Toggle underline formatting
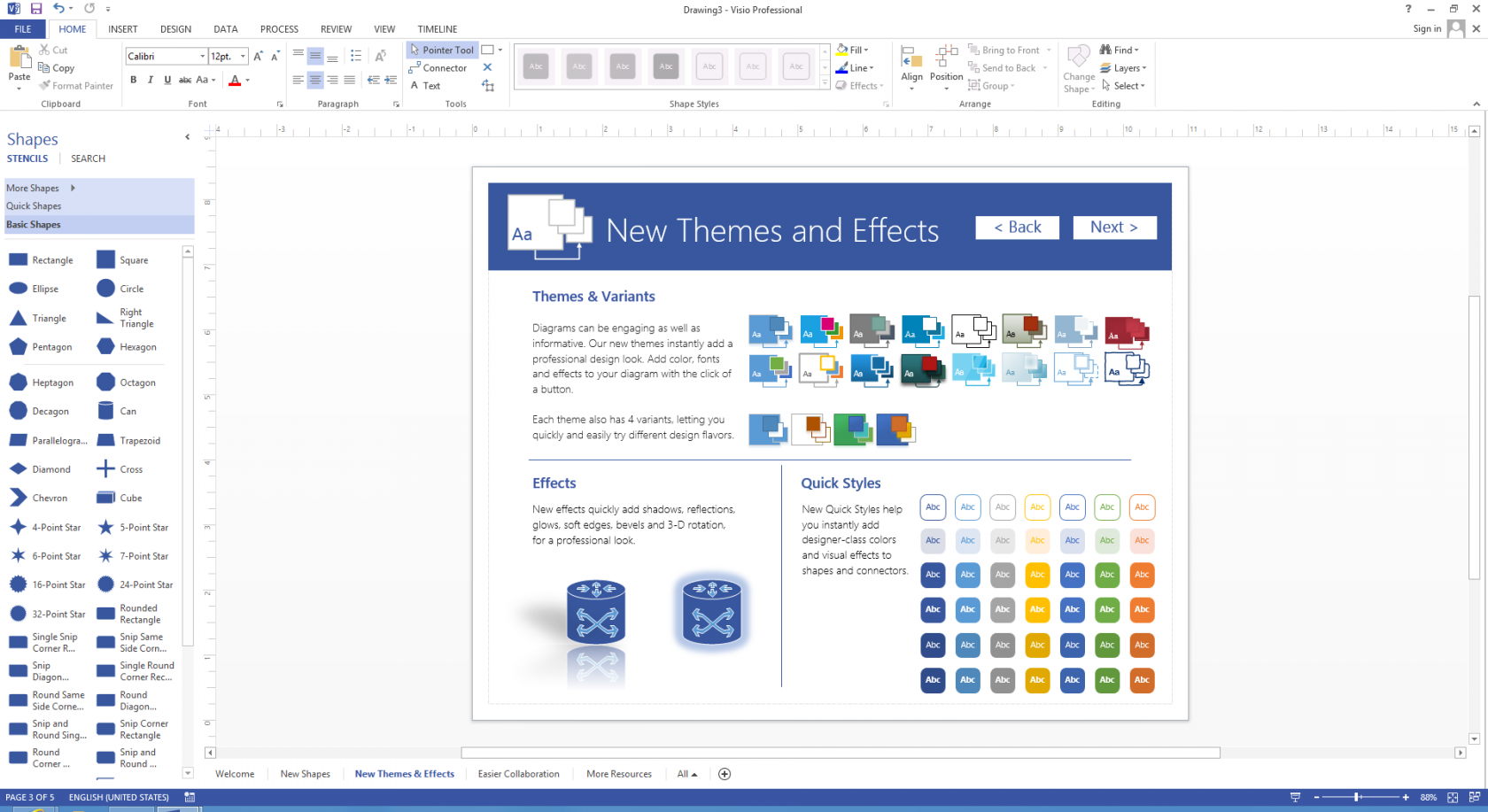 (x=167, y=80)
